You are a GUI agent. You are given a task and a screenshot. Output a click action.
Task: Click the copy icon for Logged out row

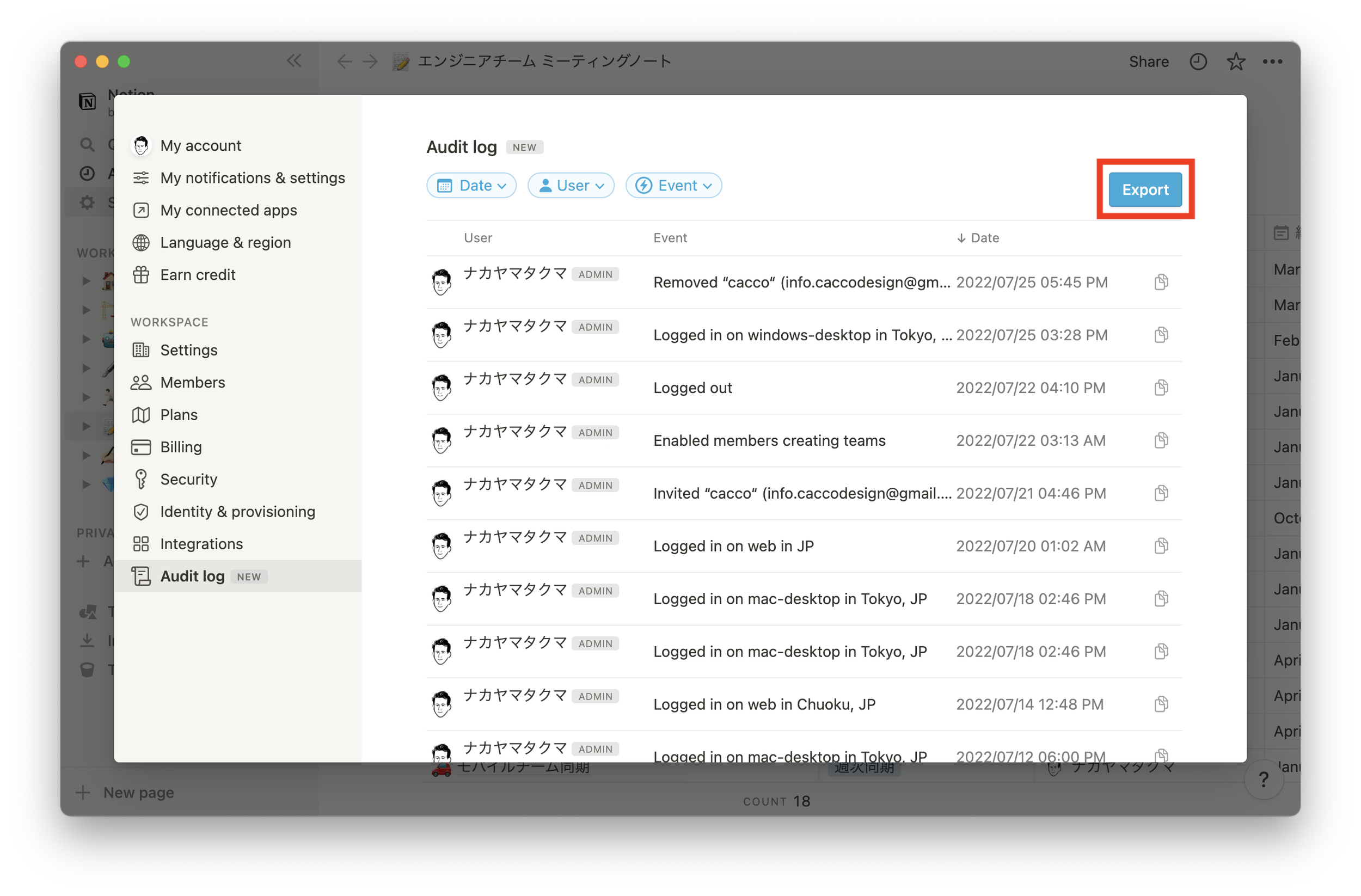(x=1161, y=388)
